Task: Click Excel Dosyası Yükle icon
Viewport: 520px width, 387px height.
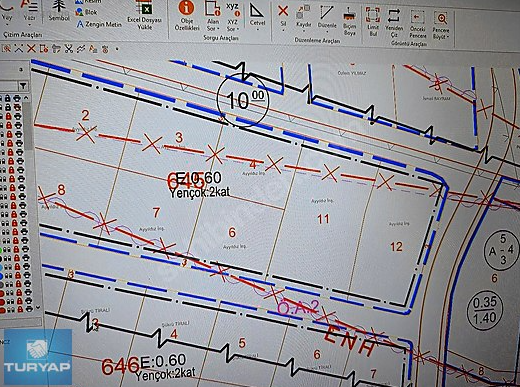Action: [x=144, y=7]
